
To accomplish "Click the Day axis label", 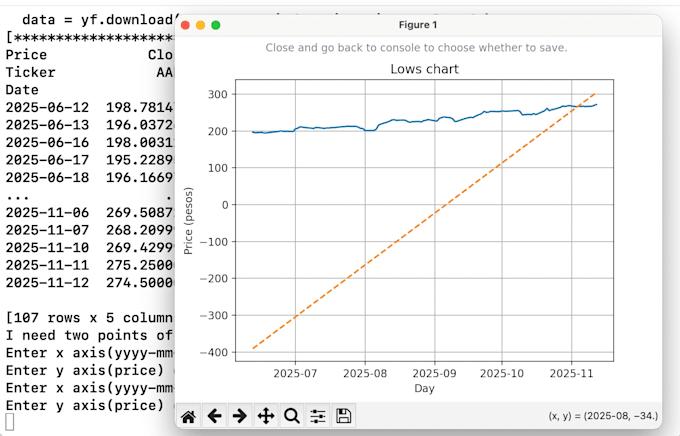I will click(x=425, y=388).
